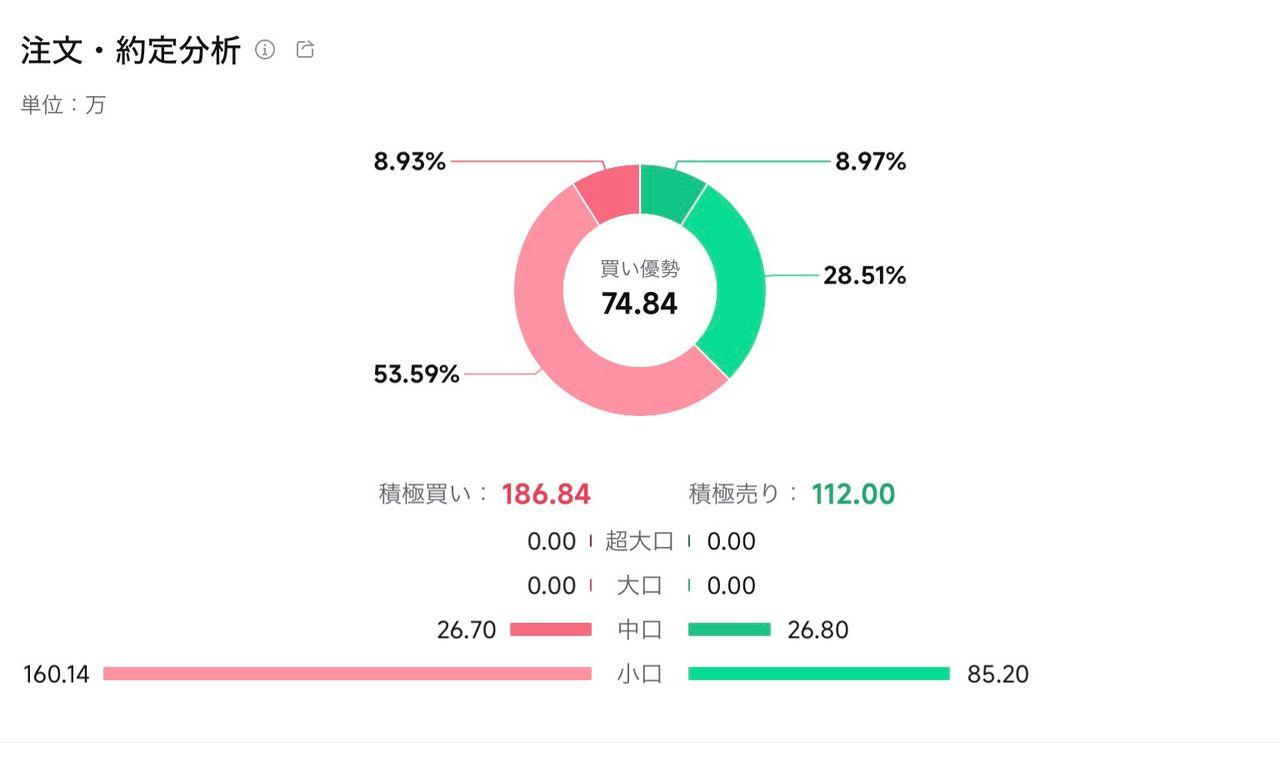Click the 積極買い value 186.84
This screenshot has width=1280, height=758.
tap(546, 494)
